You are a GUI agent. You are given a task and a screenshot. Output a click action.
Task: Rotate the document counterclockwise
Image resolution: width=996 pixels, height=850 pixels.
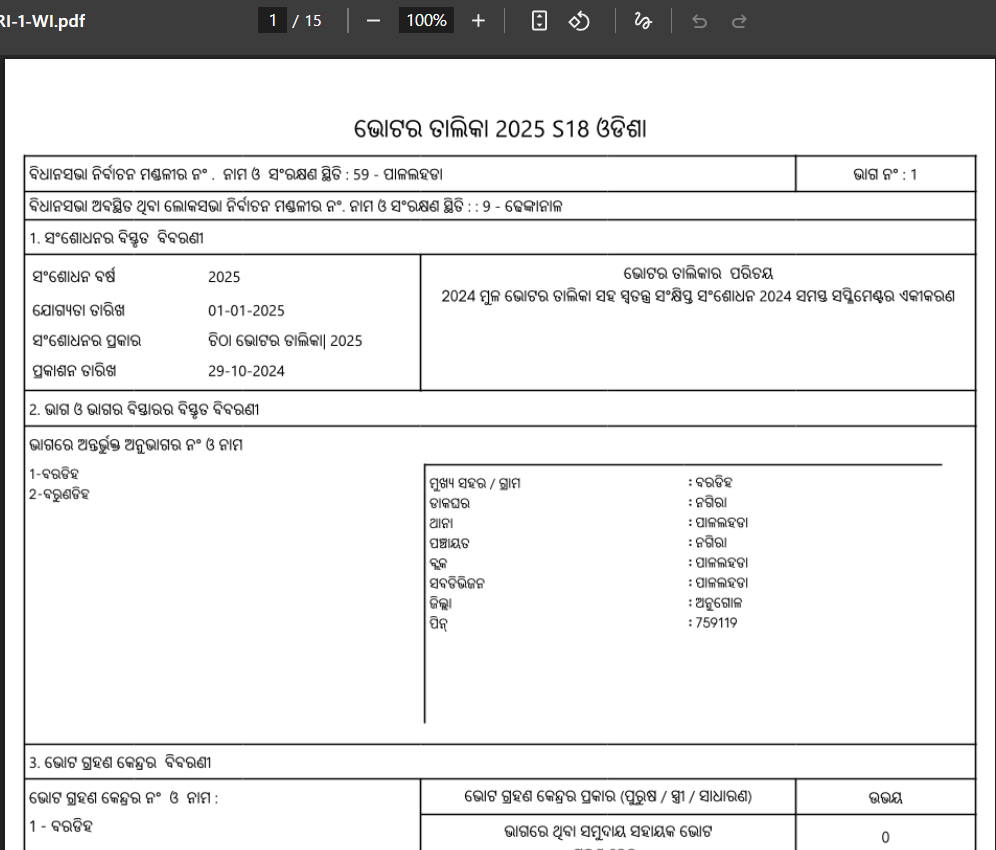pos(579,21)
